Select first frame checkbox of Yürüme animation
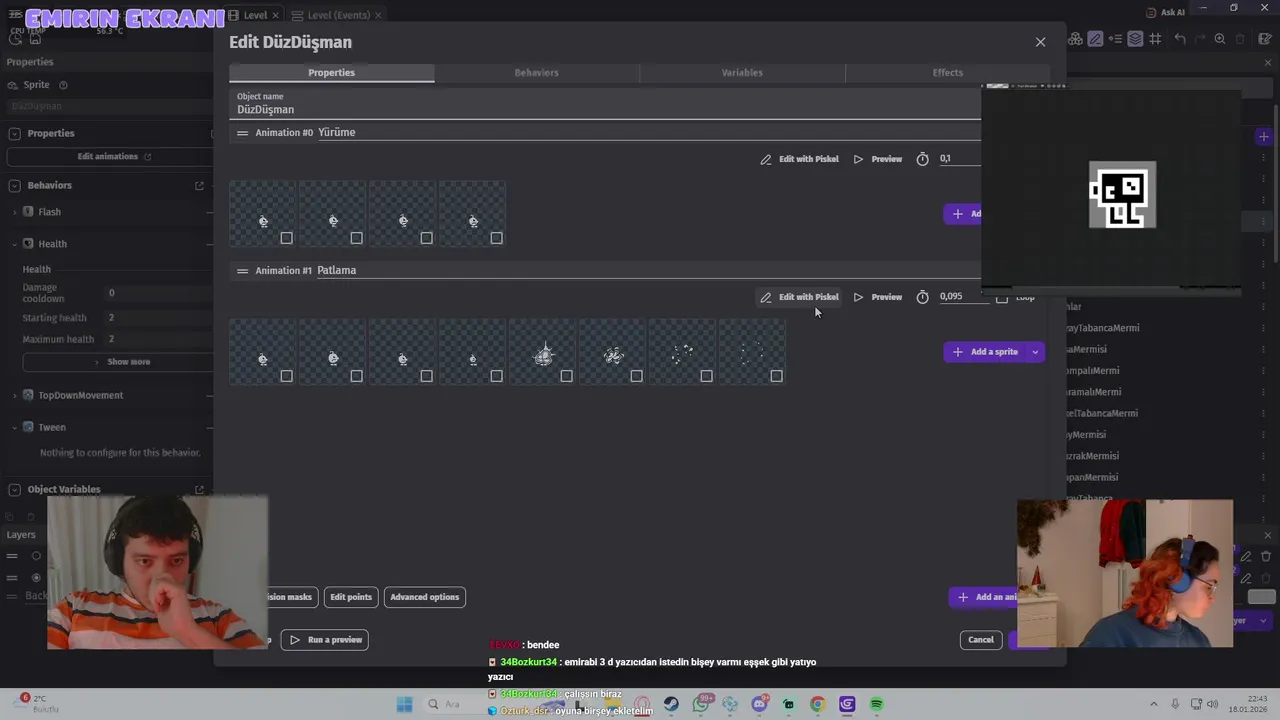 point(287,238)
